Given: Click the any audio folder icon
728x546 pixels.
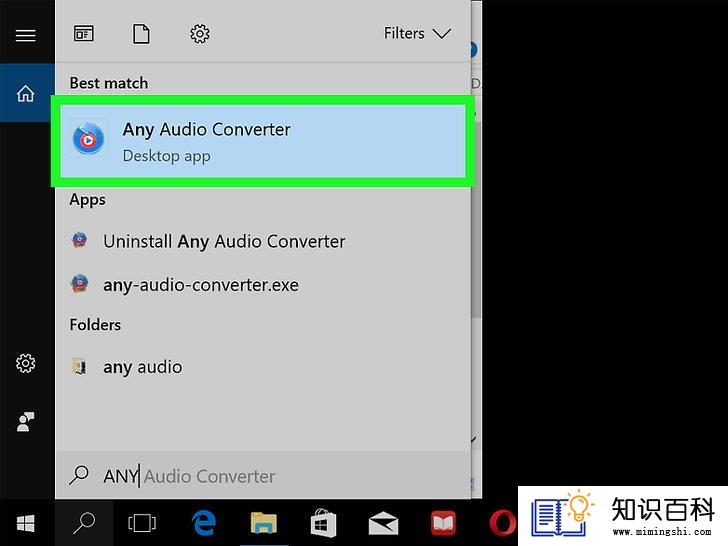Looking at the screenshot, I should [79, 366].
